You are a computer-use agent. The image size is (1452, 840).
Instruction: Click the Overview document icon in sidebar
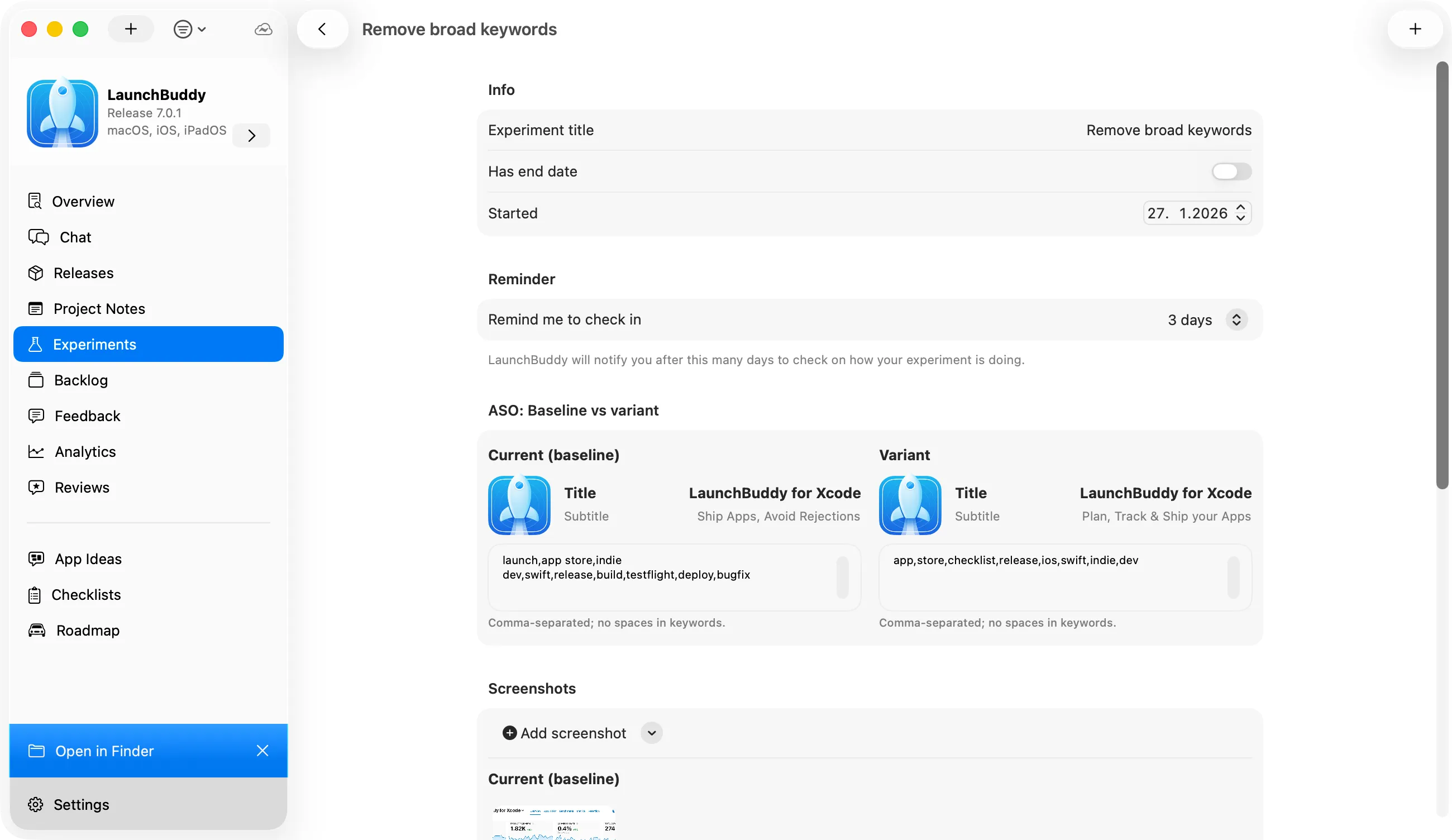coord(35,201)
